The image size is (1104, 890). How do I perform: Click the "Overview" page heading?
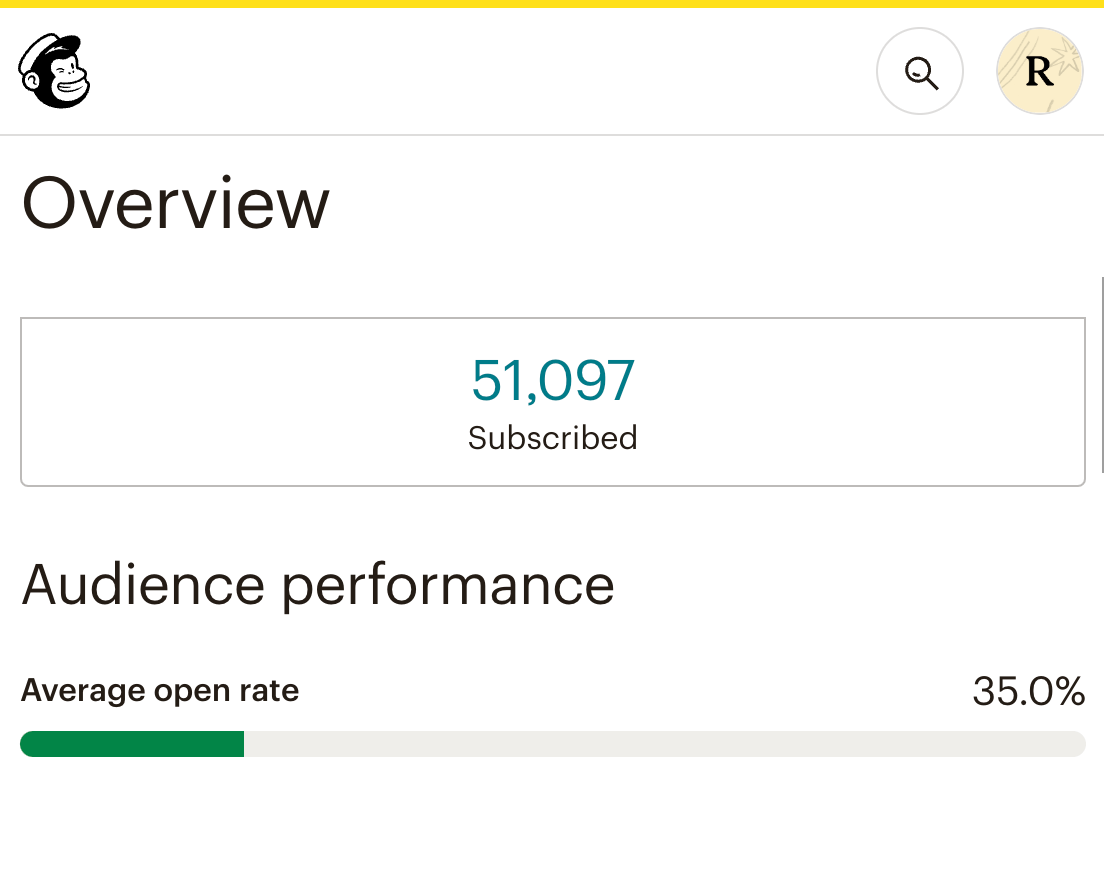[x=176, y=203]
